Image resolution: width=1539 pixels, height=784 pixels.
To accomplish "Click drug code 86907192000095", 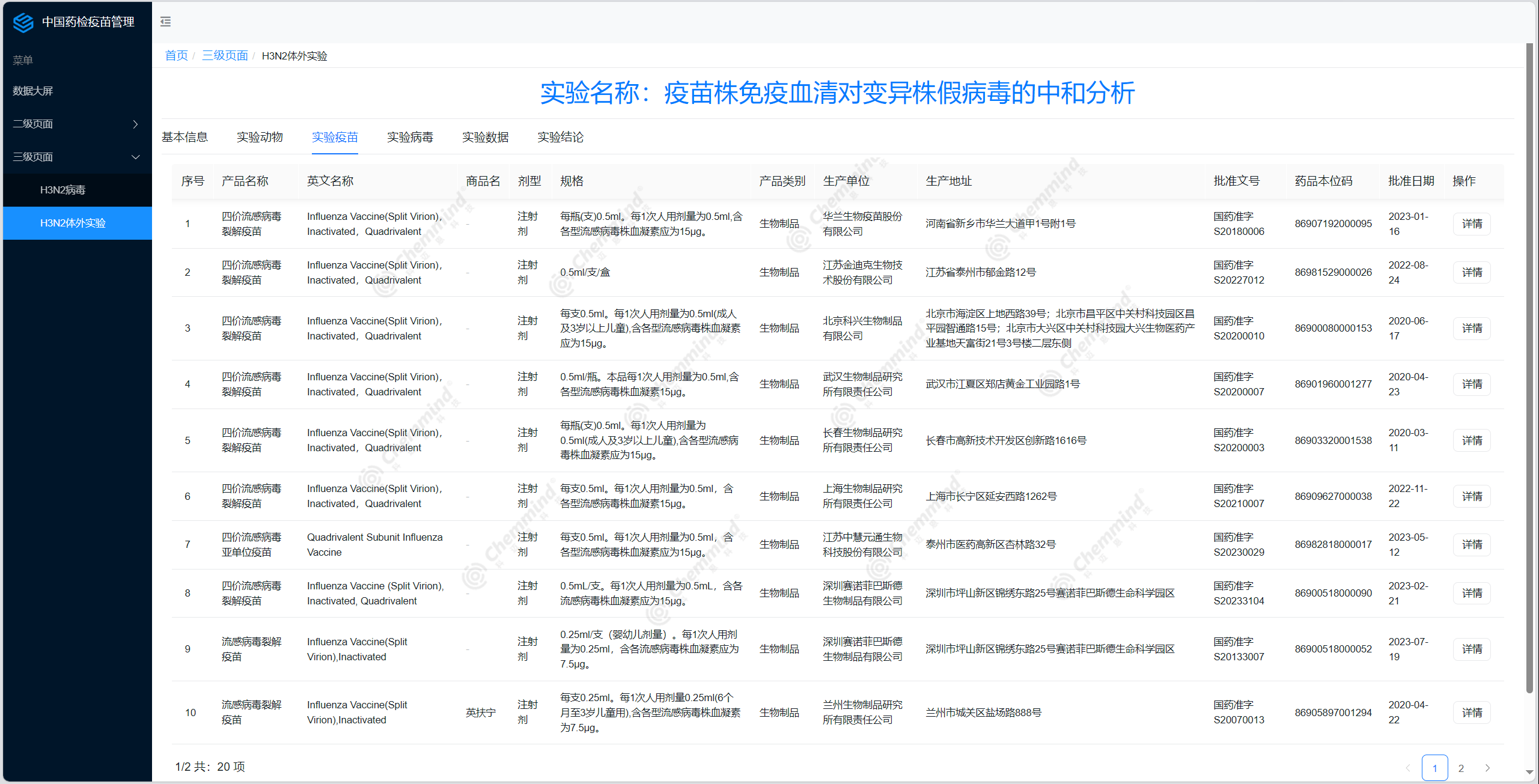I will (1333, 223).
